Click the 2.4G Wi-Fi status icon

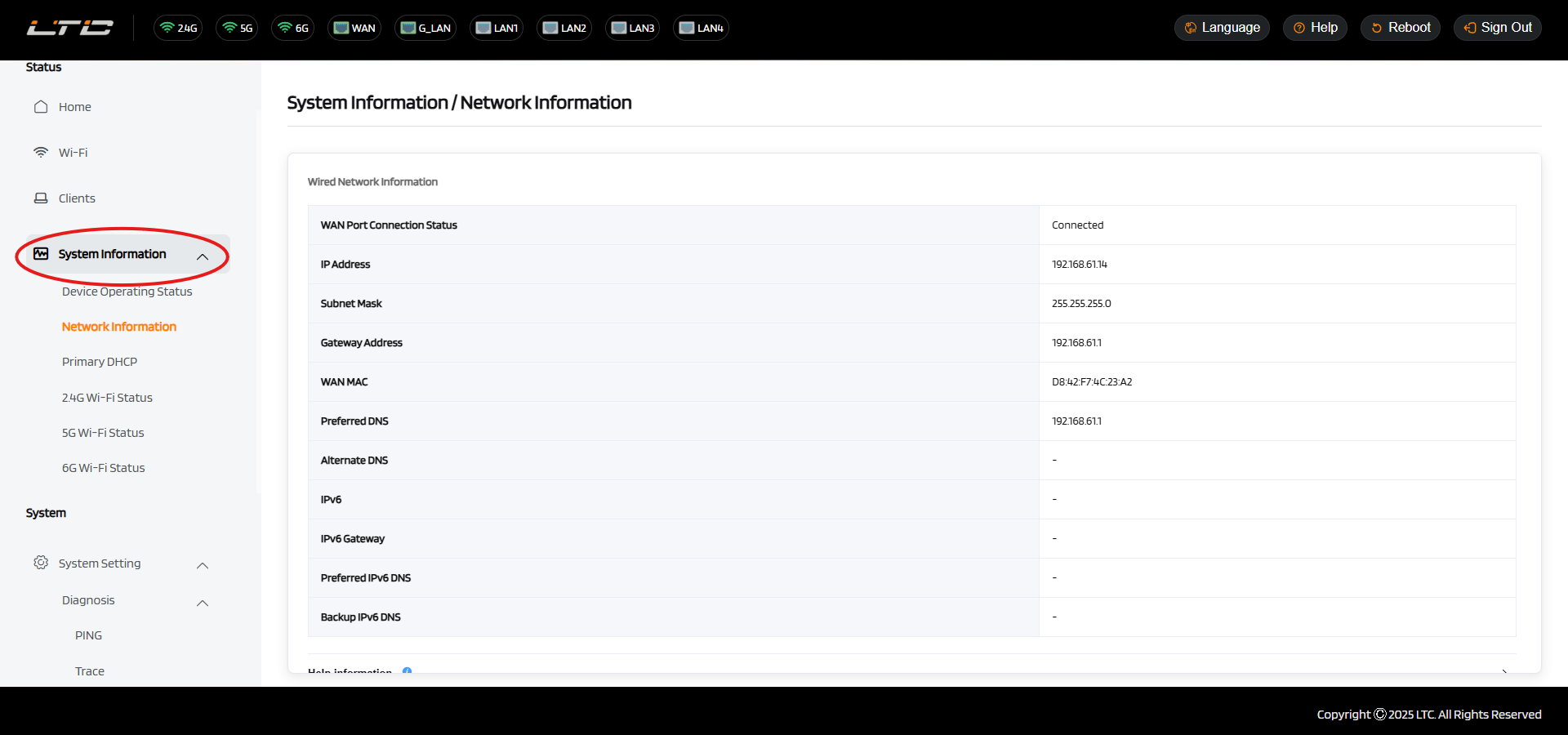[x=178, y=28]
